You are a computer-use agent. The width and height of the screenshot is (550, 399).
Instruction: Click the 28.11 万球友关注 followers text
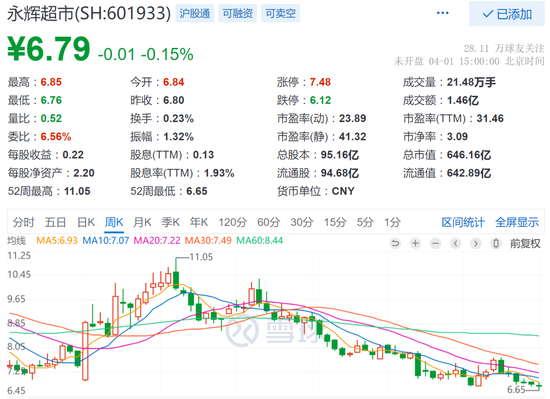tap(504, 48)
